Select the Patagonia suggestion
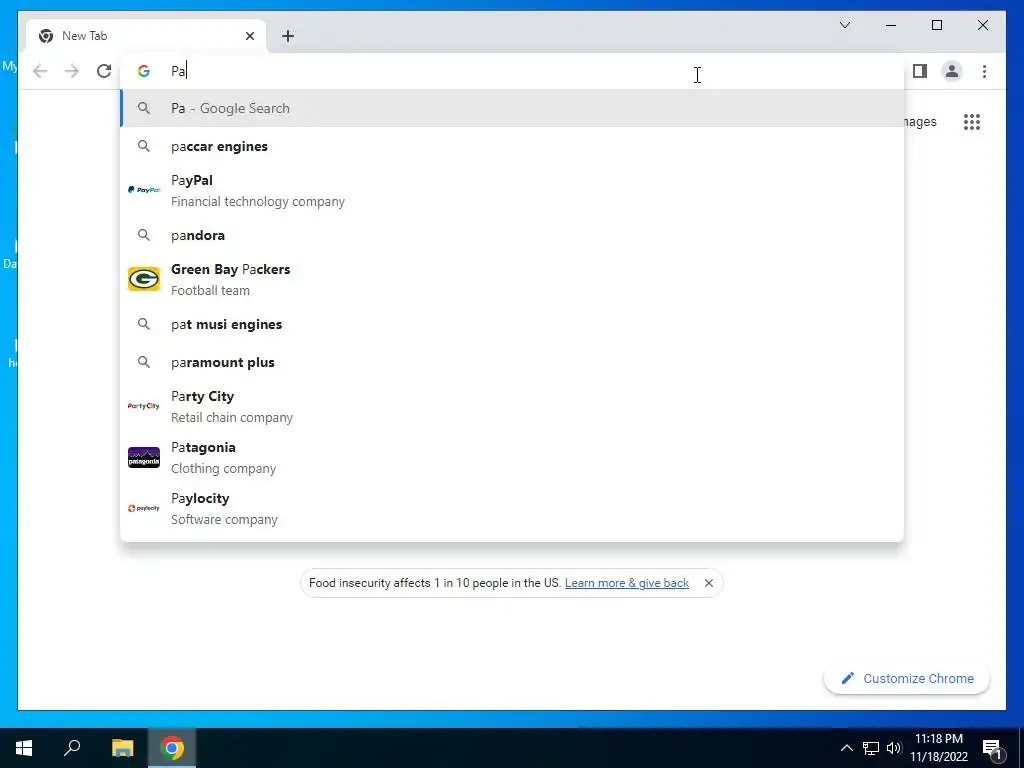 (512, 458)
